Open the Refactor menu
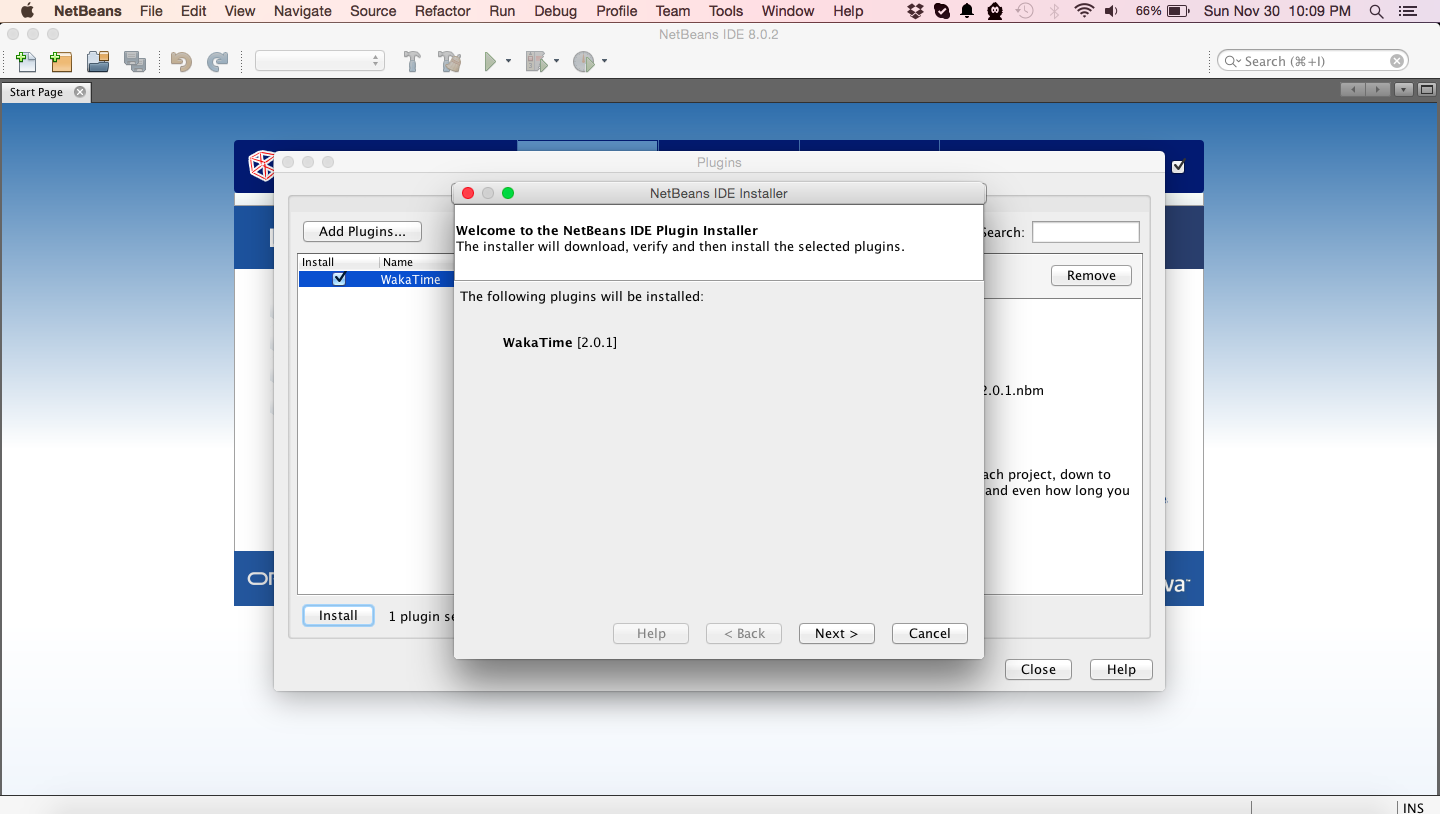The height and width of the screenshot is (814, 1440). 443,11
